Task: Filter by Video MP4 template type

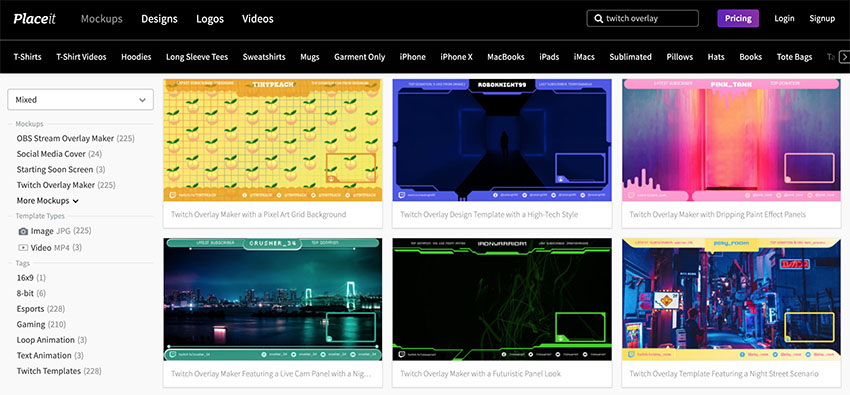Action: pos(50,248)
